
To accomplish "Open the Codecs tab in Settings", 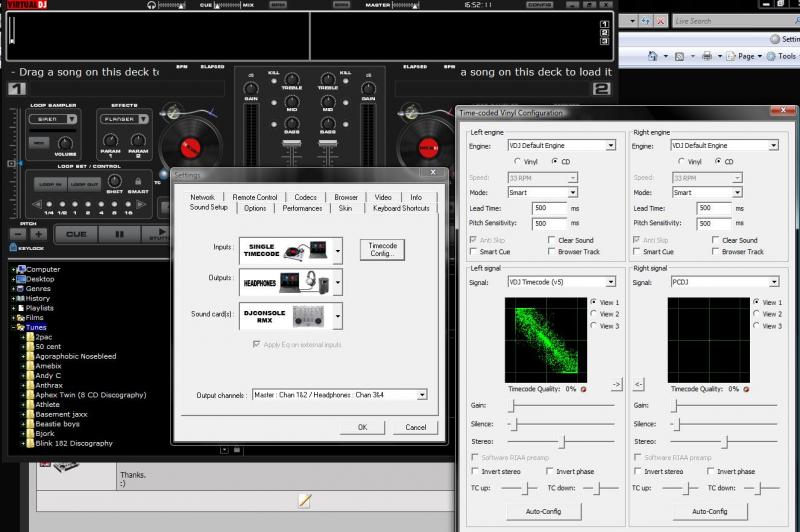I will [306, 197].
